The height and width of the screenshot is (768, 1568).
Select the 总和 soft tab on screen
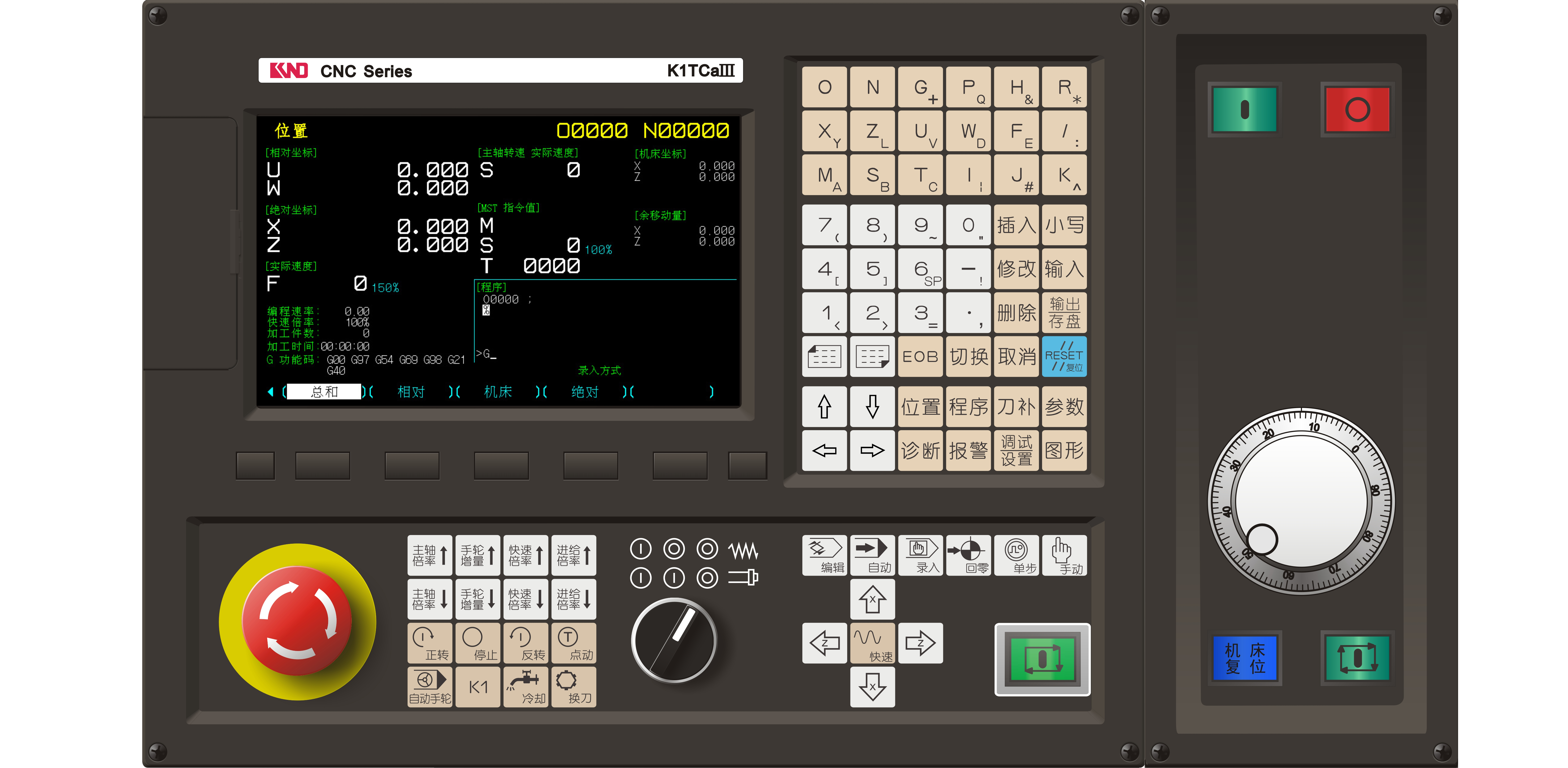click(324, 392)
